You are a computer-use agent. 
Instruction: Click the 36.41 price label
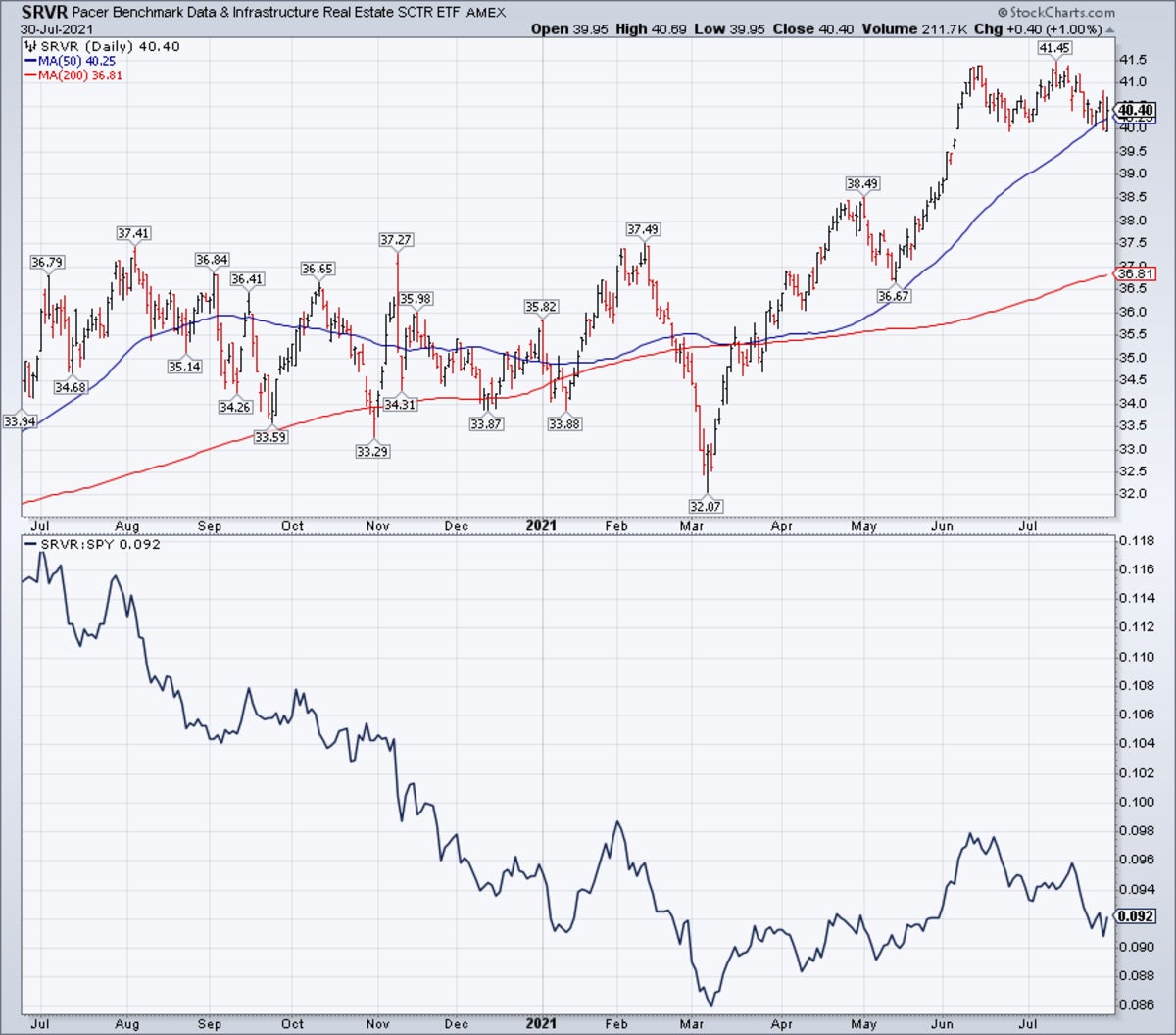(247, 279)
